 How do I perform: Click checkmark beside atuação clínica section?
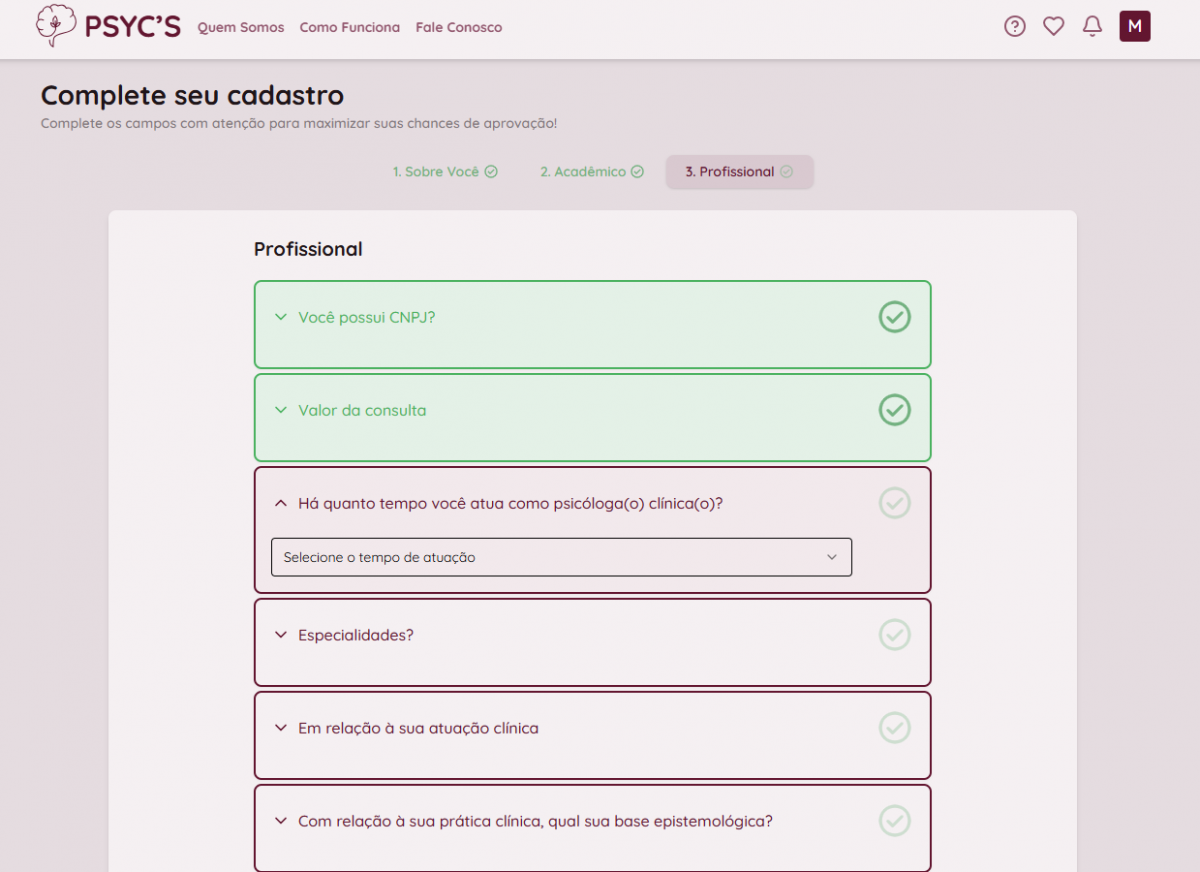[894, 728]
